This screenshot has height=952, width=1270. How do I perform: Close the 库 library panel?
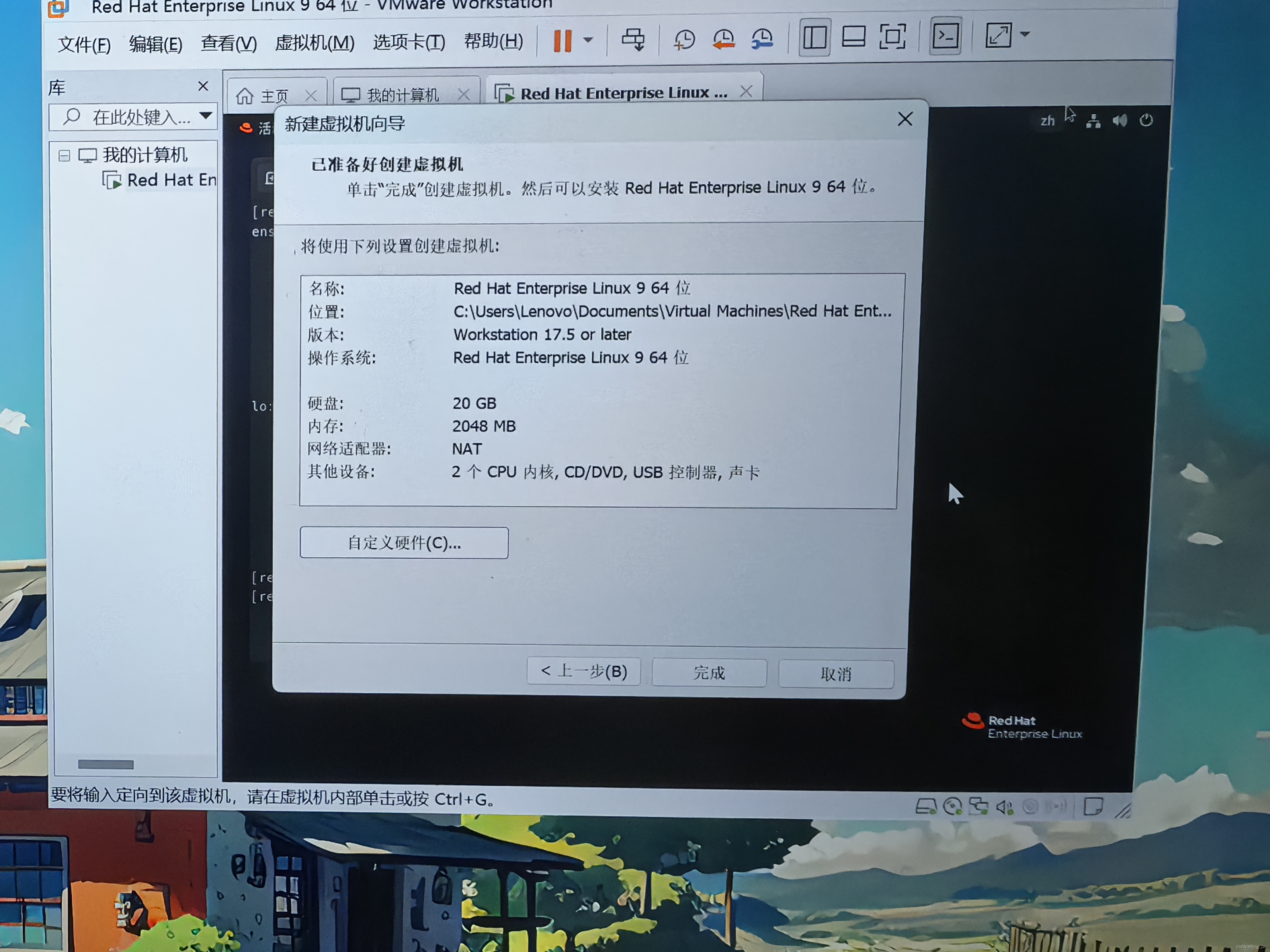click(x=203, y=87)
